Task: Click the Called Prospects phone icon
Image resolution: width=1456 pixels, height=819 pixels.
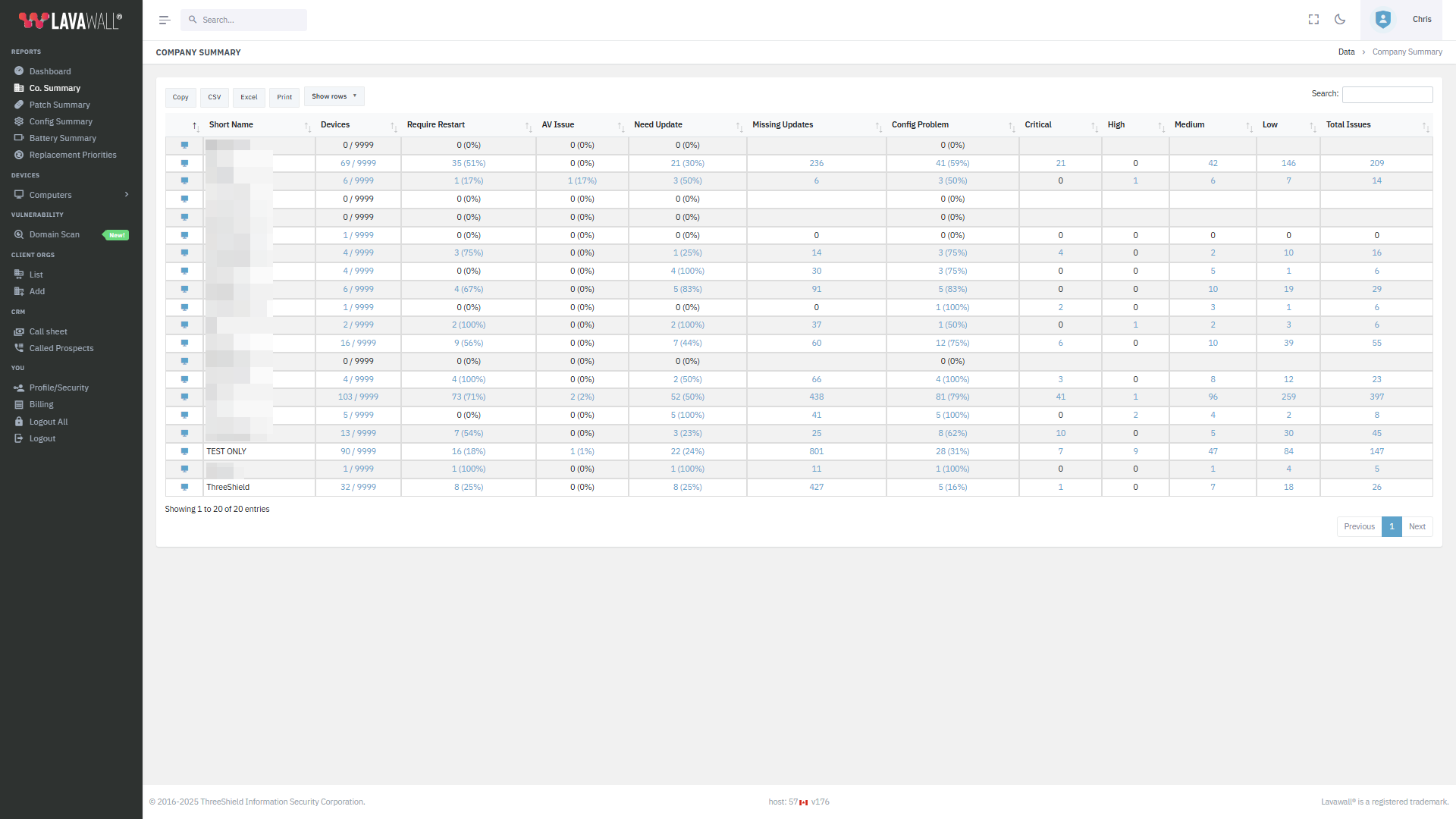Action: coord(19,348)
